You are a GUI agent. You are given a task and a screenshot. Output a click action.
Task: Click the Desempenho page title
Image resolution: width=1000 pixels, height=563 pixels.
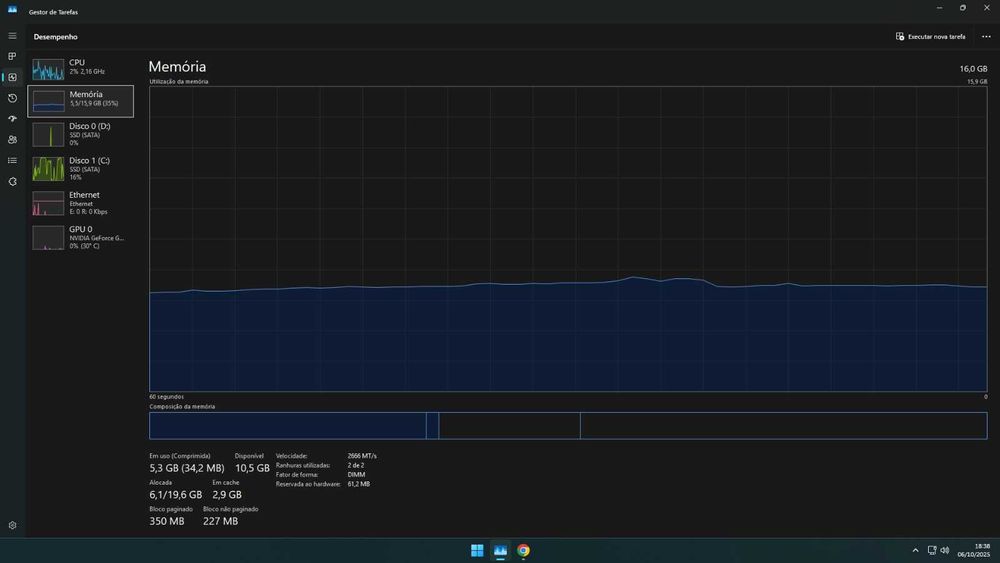tap(55, 37)
